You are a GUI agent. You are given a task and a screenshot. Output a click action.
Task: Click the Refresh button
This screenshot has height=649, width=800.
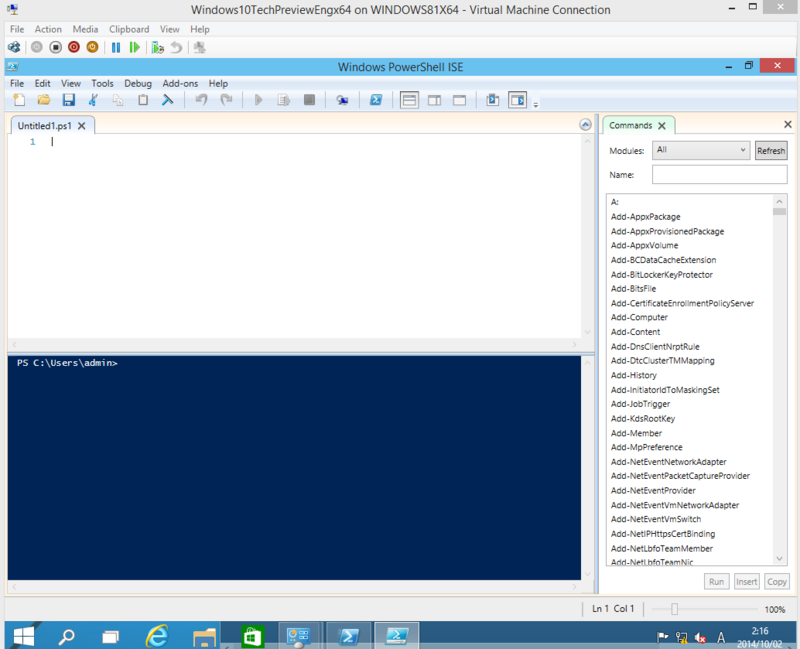tap(771, 151)
